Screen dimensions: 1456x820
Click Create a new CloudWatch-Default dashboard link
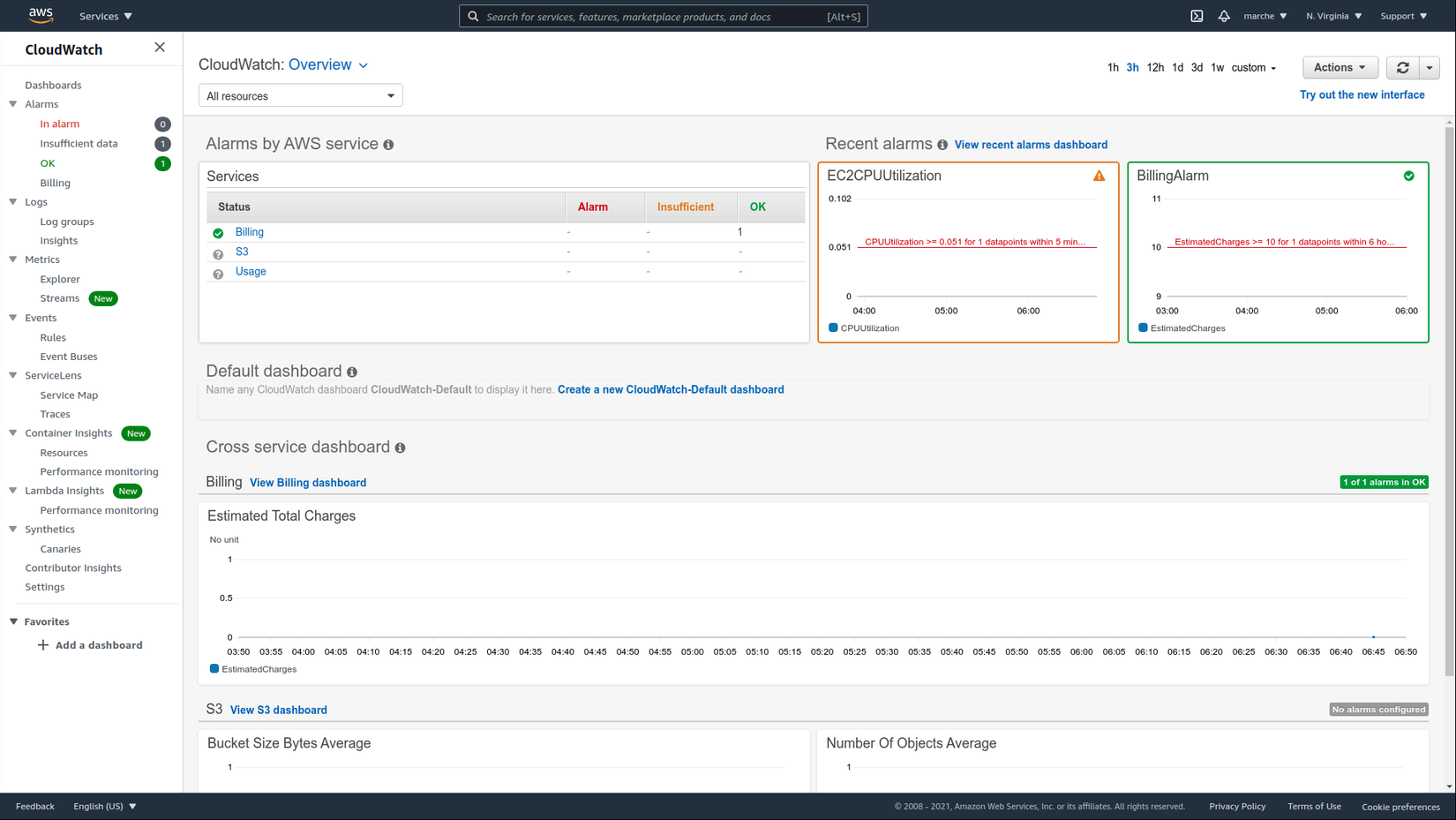671,389
